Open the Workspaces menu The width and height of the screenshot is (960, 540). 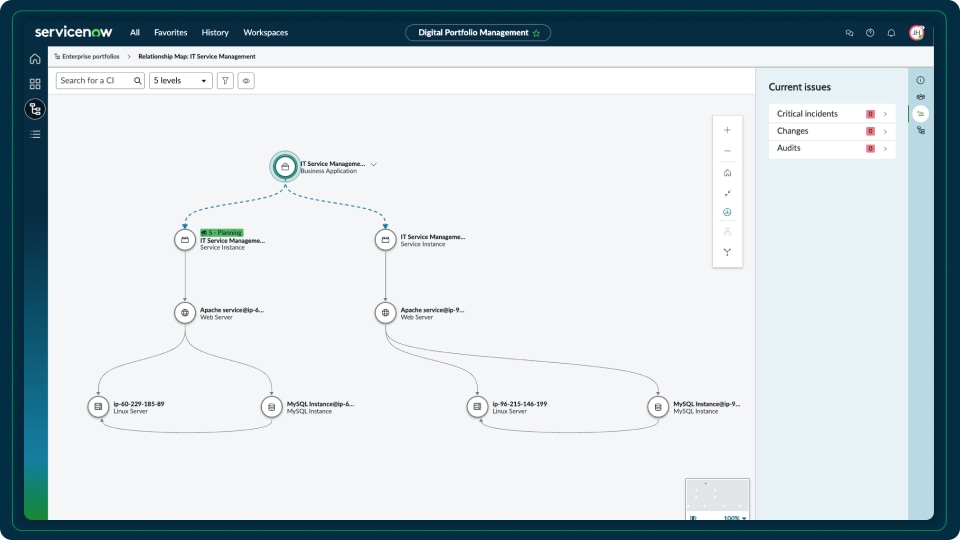tap(266, 33)
